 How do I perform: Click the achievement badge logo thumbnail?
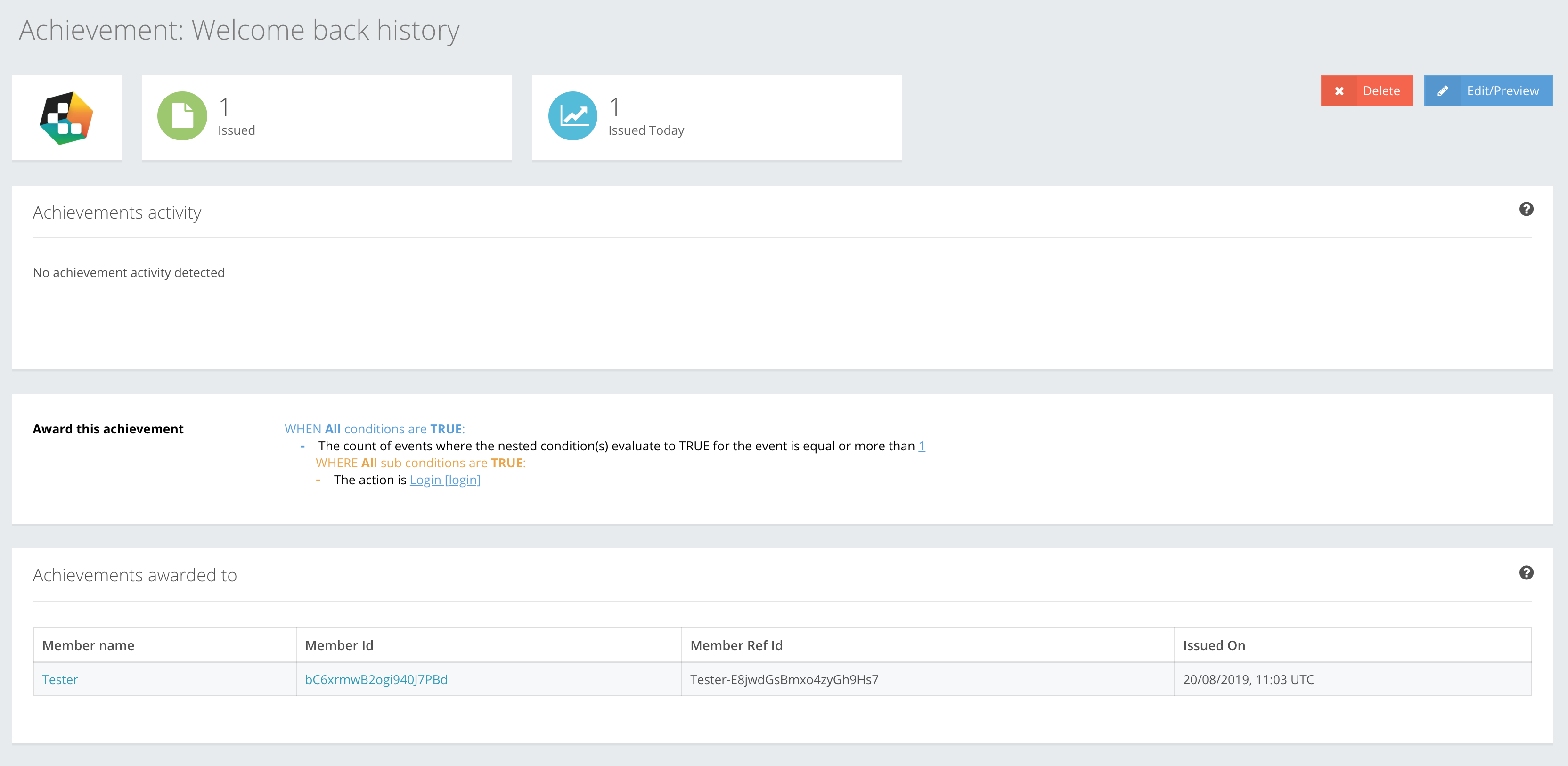click(66, 118)
